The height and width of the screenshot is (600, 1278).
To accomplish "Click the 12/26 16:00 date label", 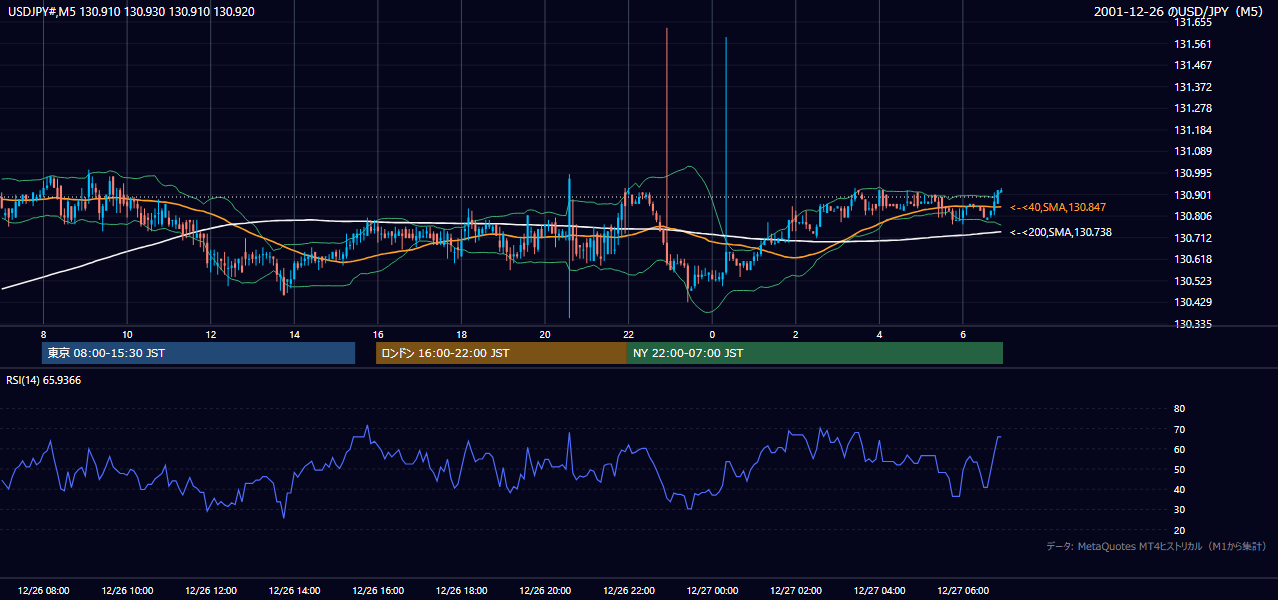I will tap(378, 591).
